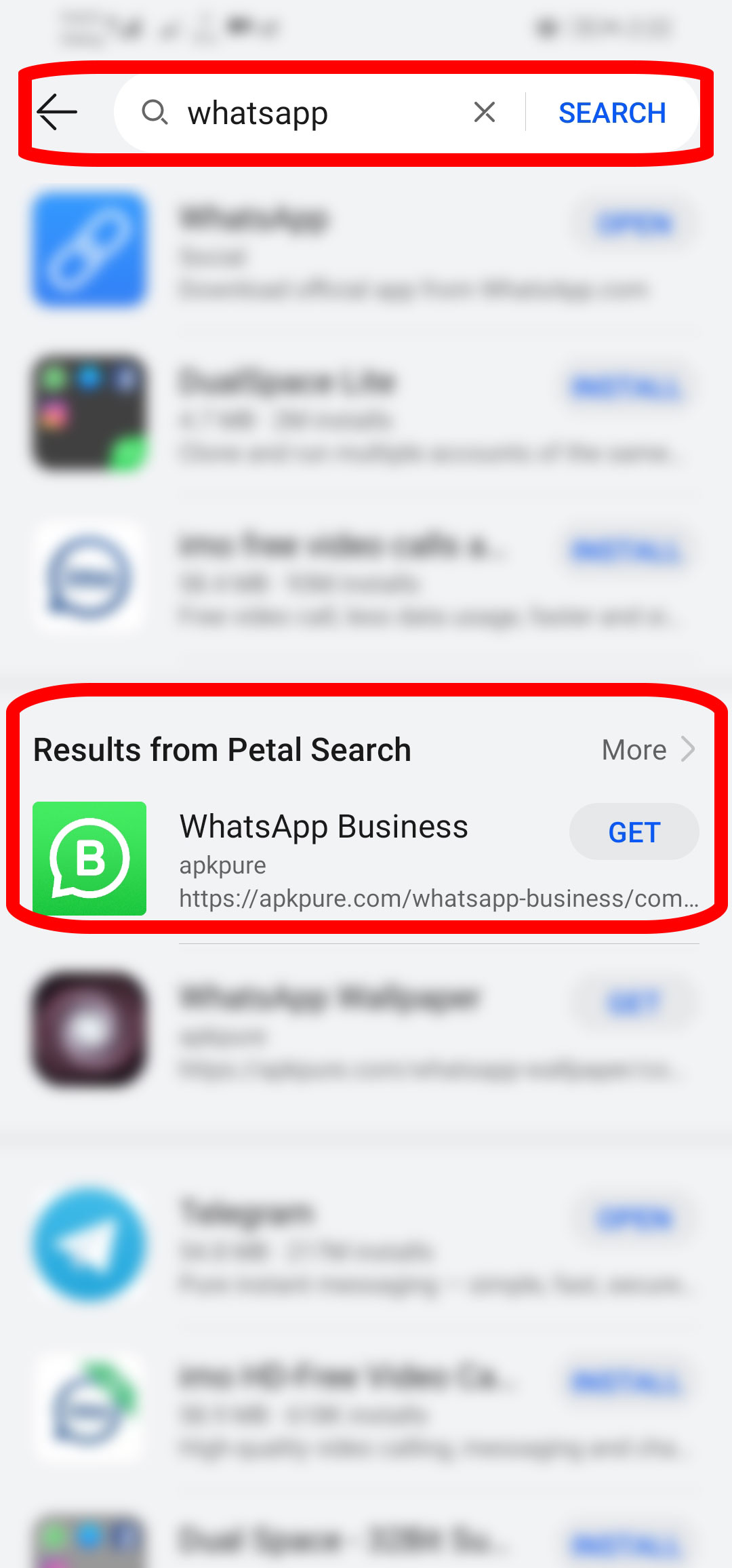Expand More Petal Search results

[x=634, y=750]
